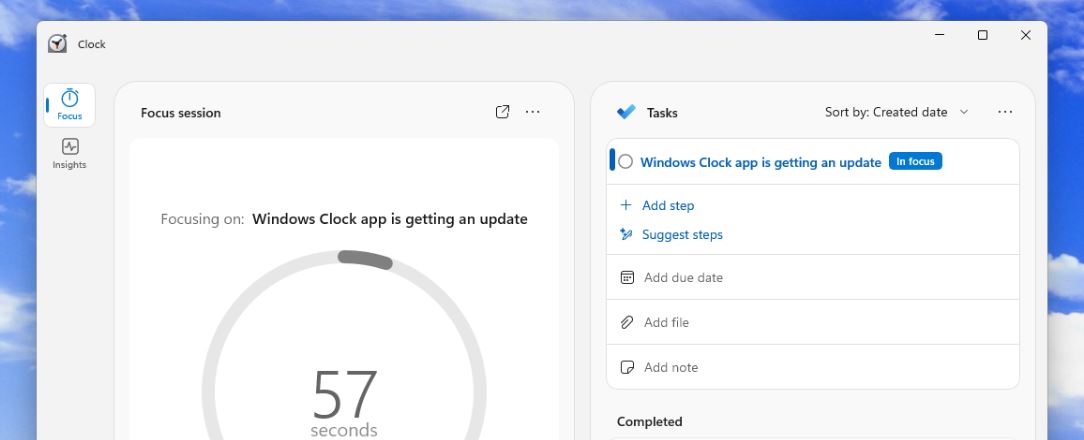Click the Focusing on task name text

click(x=390, y=219)
